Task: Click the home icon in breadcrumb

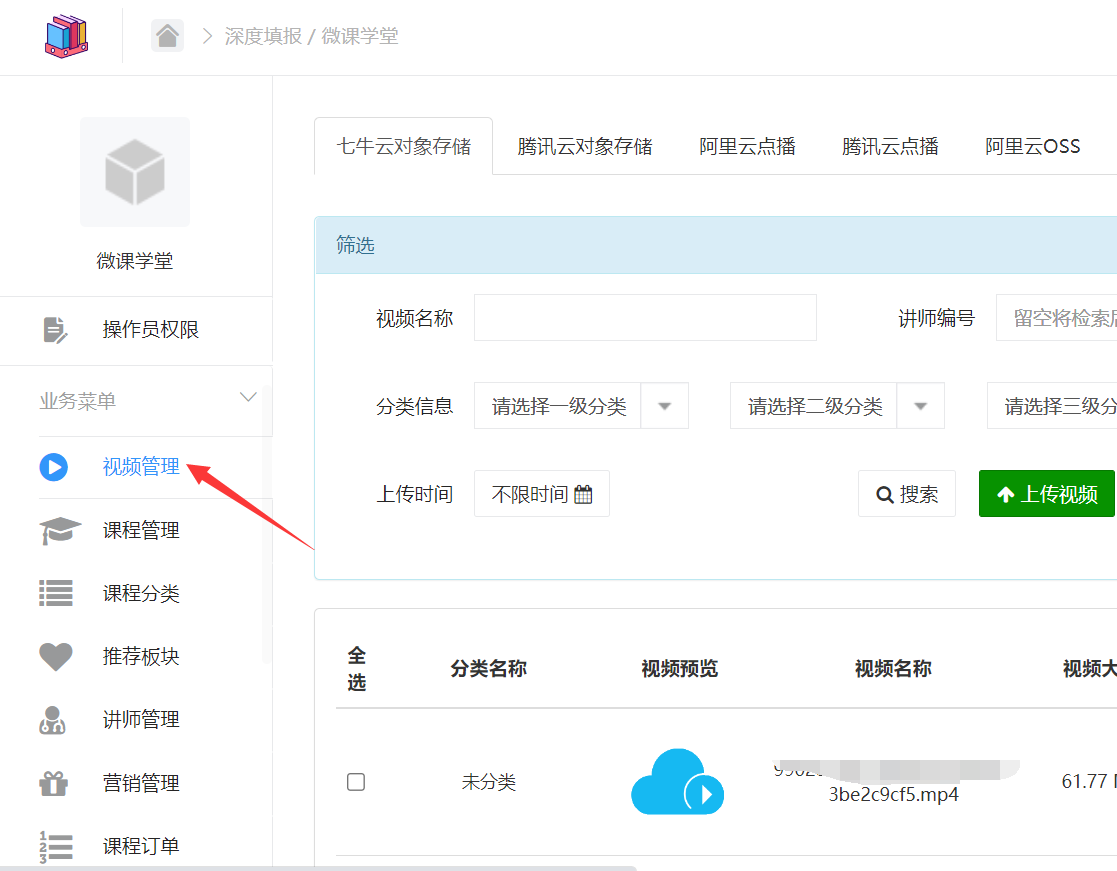Action: click(167, 36)
